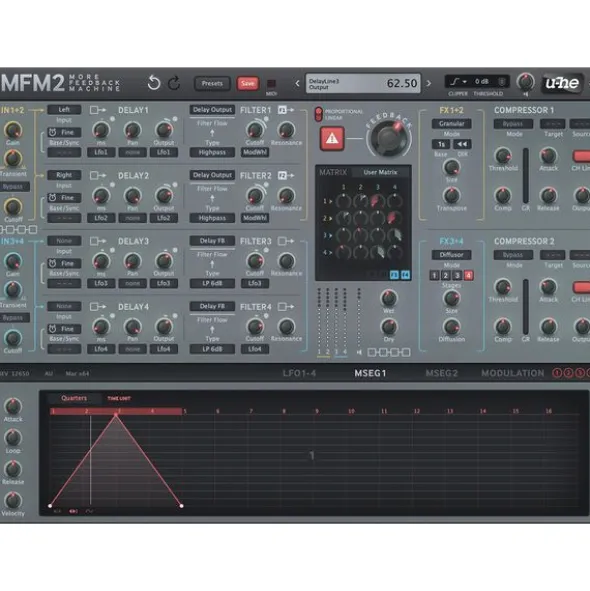Click the MSEG end point at marker 5
The image size is (590, 591).
pyautogui.click(x=181, y=506)
